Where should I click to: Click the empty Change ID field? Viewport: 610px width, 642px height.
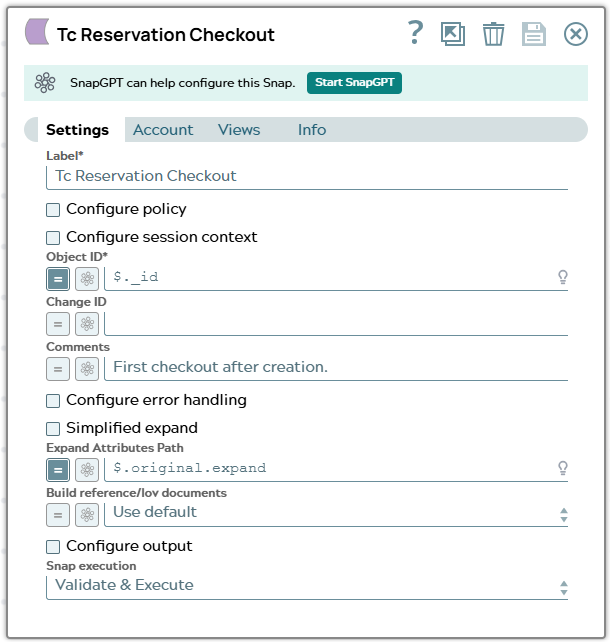pos(336,323)
